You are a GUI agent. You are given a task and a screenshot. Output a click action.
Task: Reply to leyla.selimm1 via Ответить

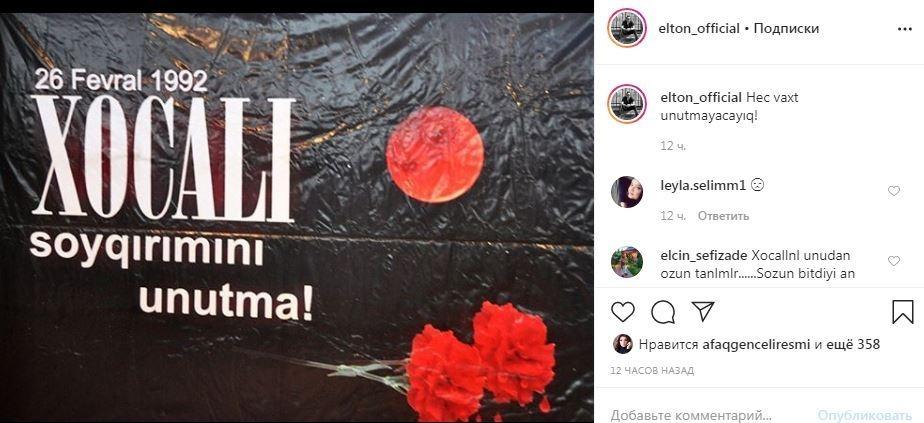pyautogui.click(x=724, y=216)
